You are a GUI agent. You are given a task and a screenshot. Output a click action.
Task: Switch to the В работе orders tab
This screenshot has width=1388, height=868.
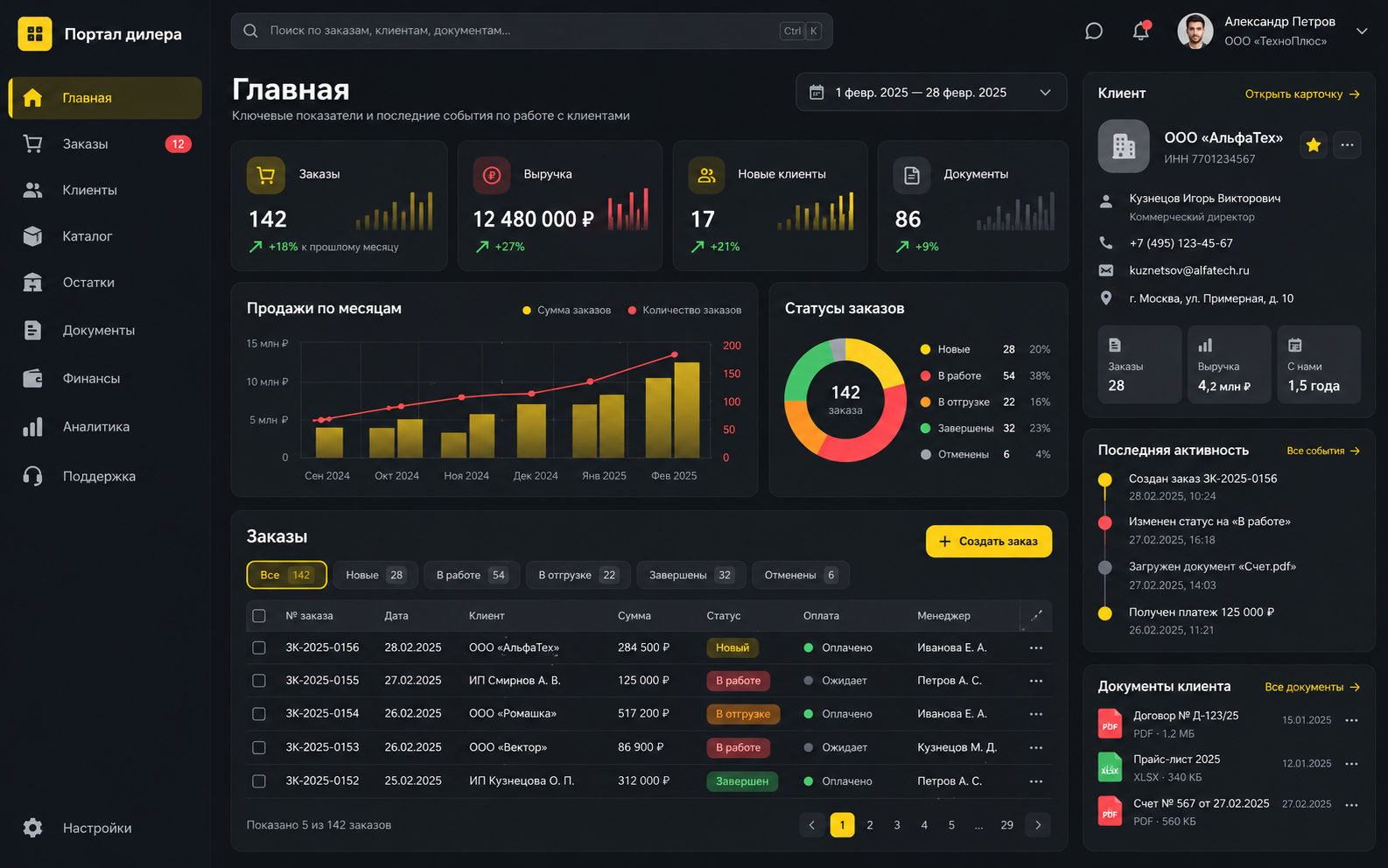tap(472, 575)
